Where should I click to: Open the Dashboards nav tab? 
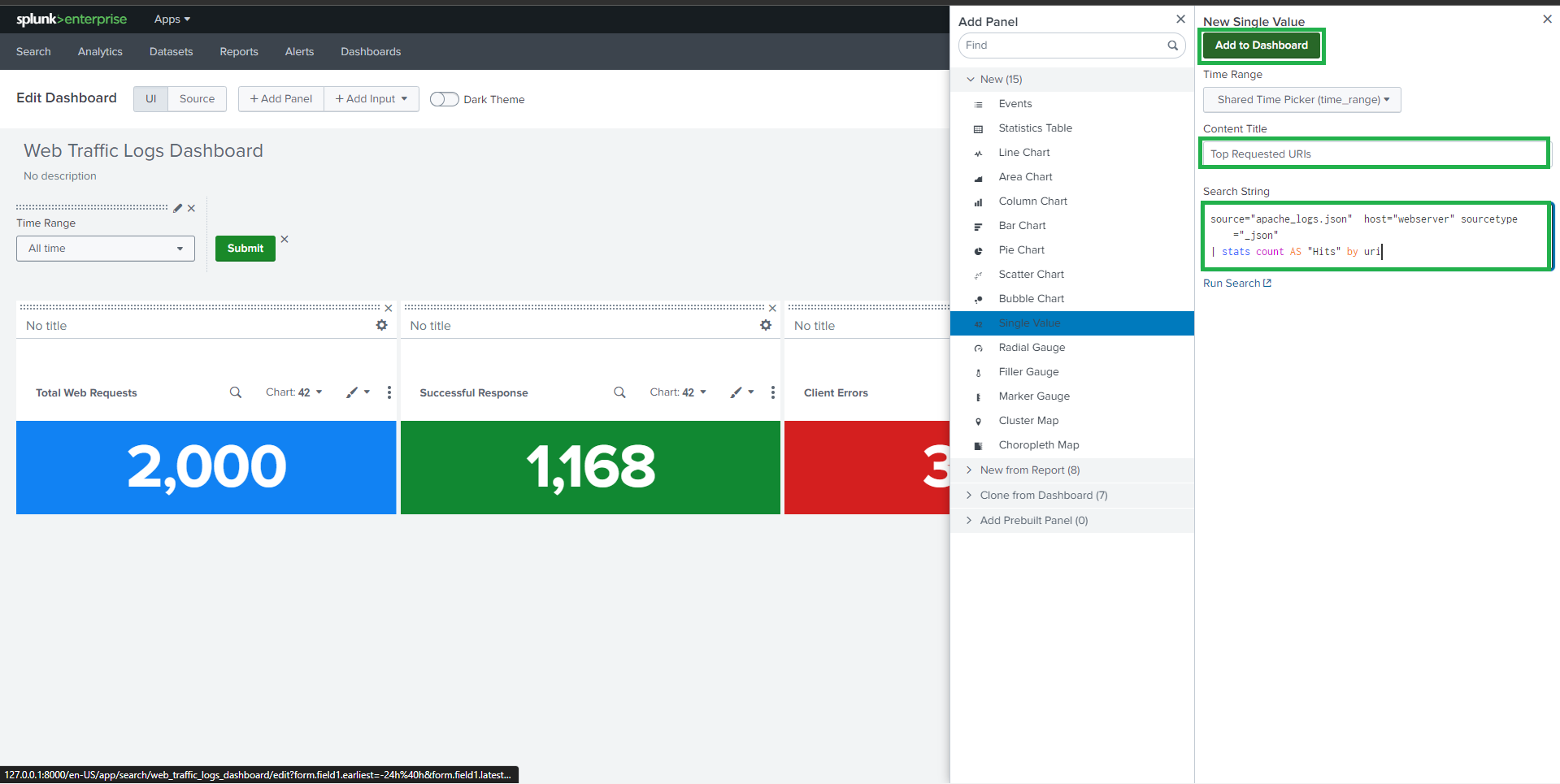pos(371,52)
